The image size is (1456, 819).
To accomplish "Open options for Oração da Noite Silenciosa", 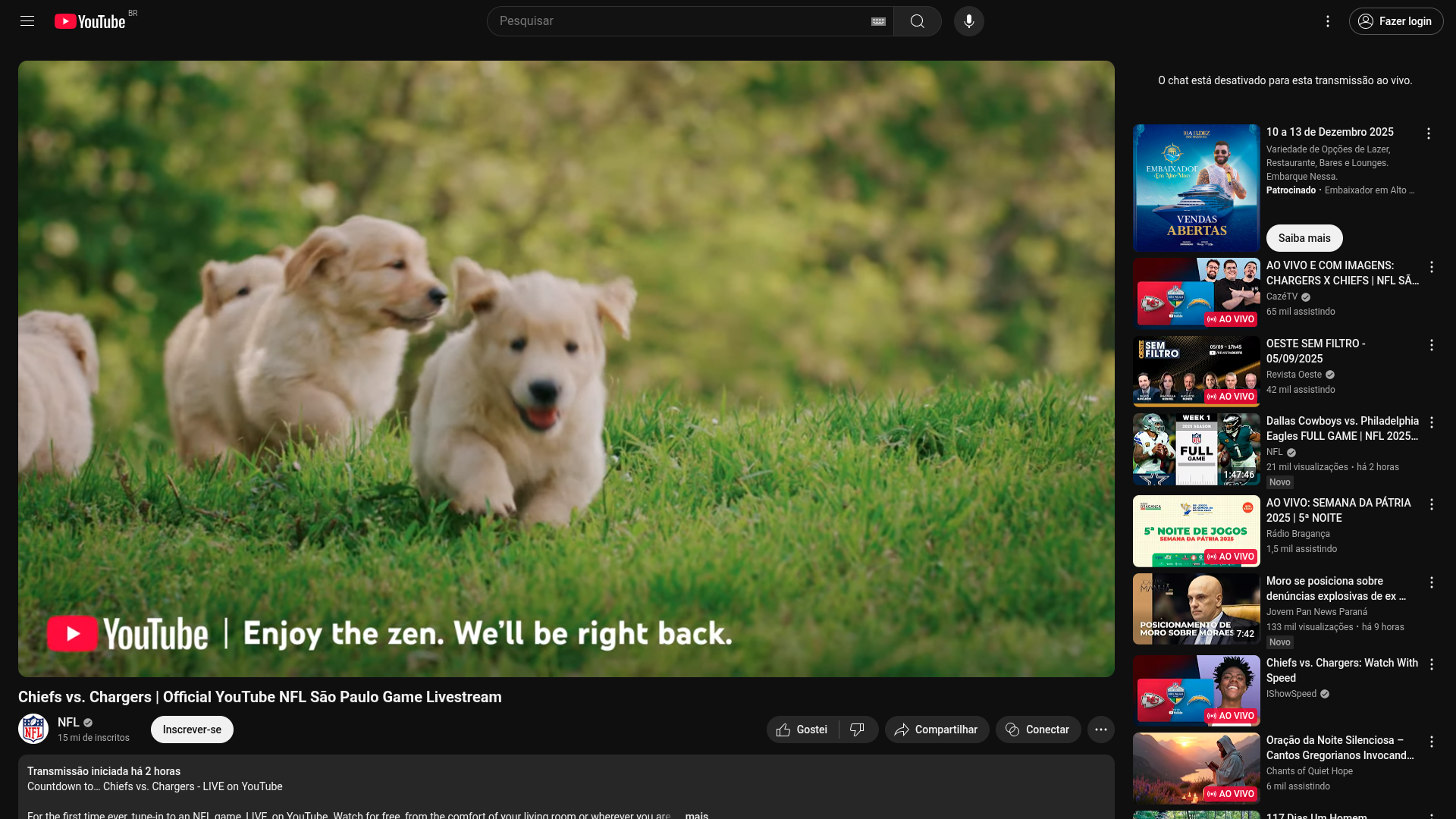I will [x=1432, y=742].
